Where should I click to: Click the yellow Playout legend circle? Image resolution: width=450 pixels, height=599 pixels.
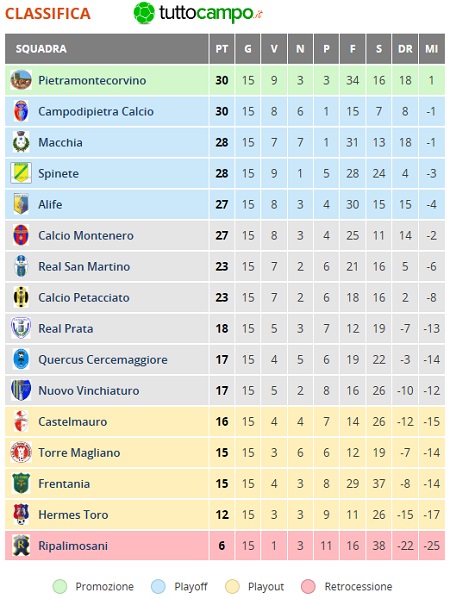tap(232, 586)
